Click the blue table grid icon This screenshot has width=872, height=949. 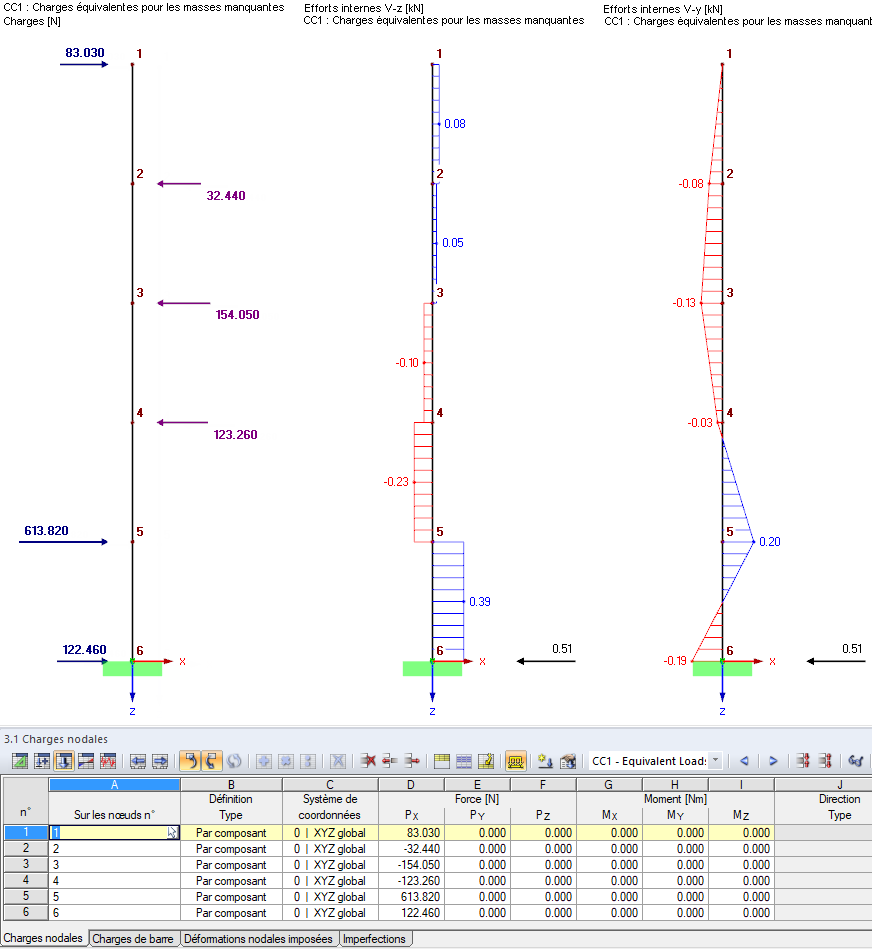pos(464,761)
